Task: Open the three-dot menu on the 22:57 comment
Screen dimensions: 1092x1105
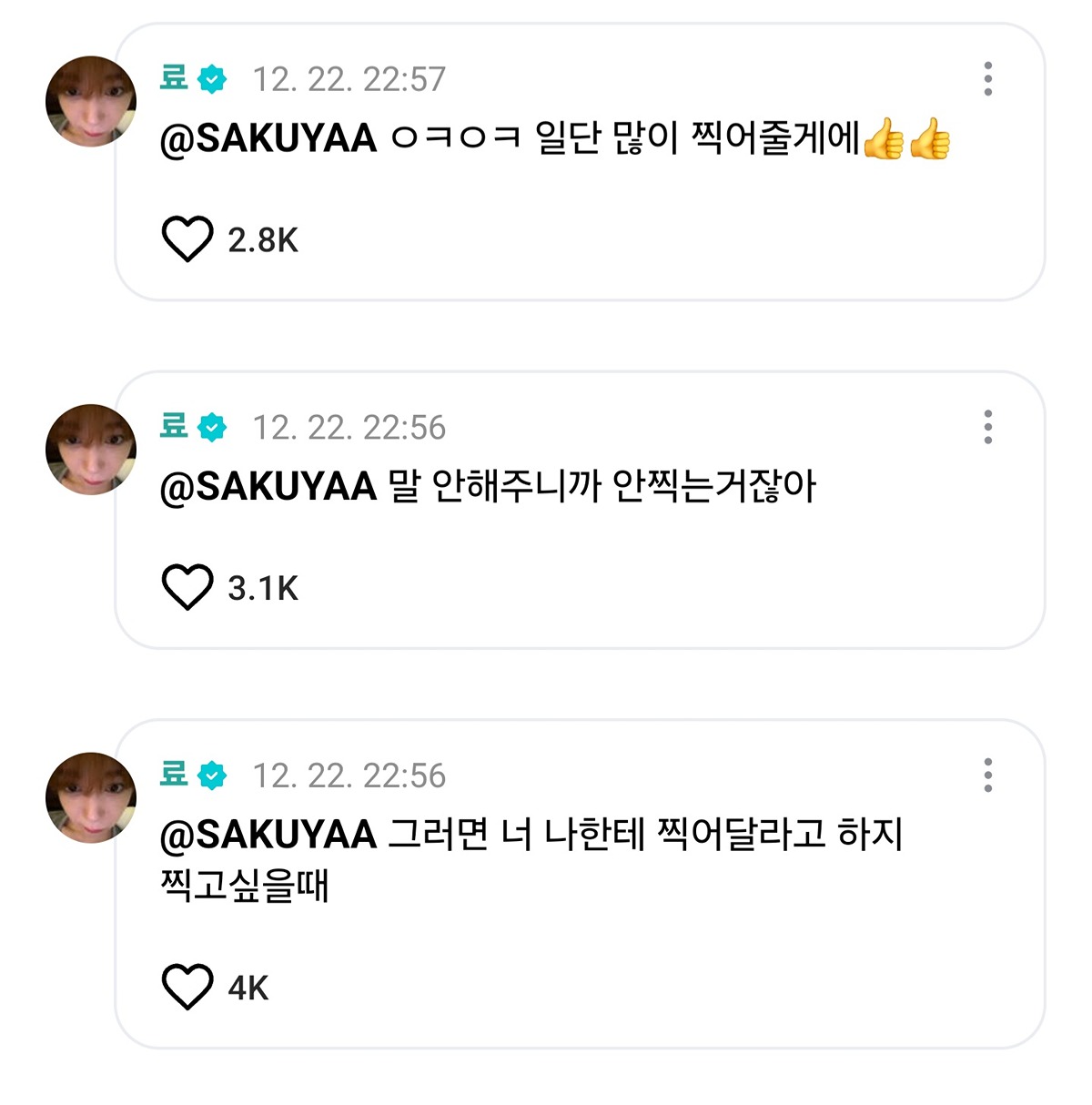Action: [987, 79]
